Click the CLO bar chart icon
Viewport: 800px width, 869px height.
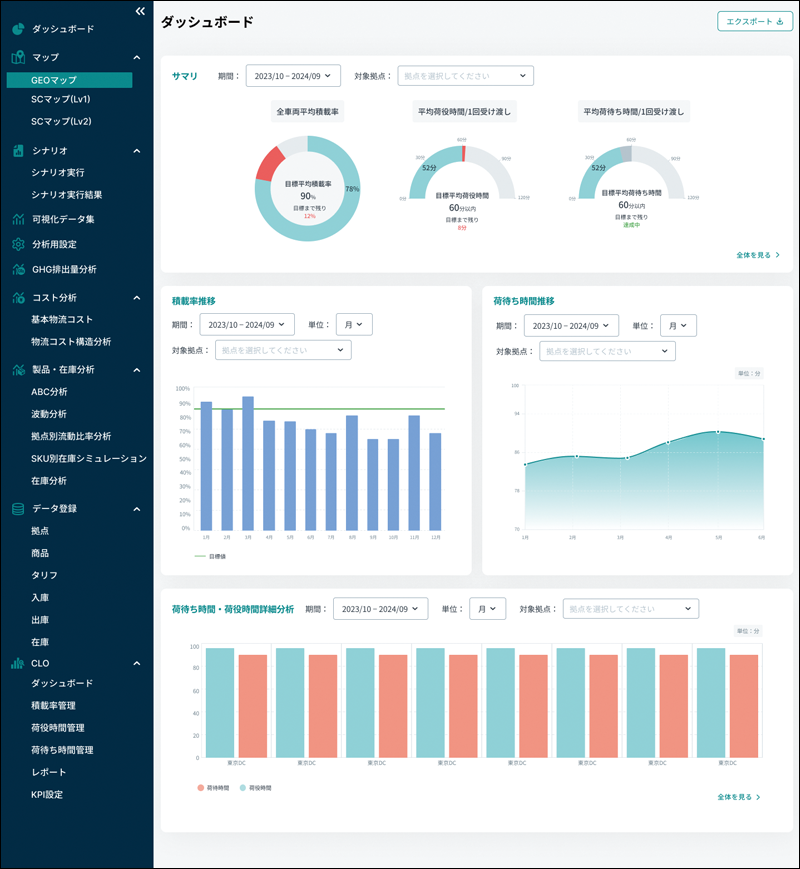tap(18, 663)
